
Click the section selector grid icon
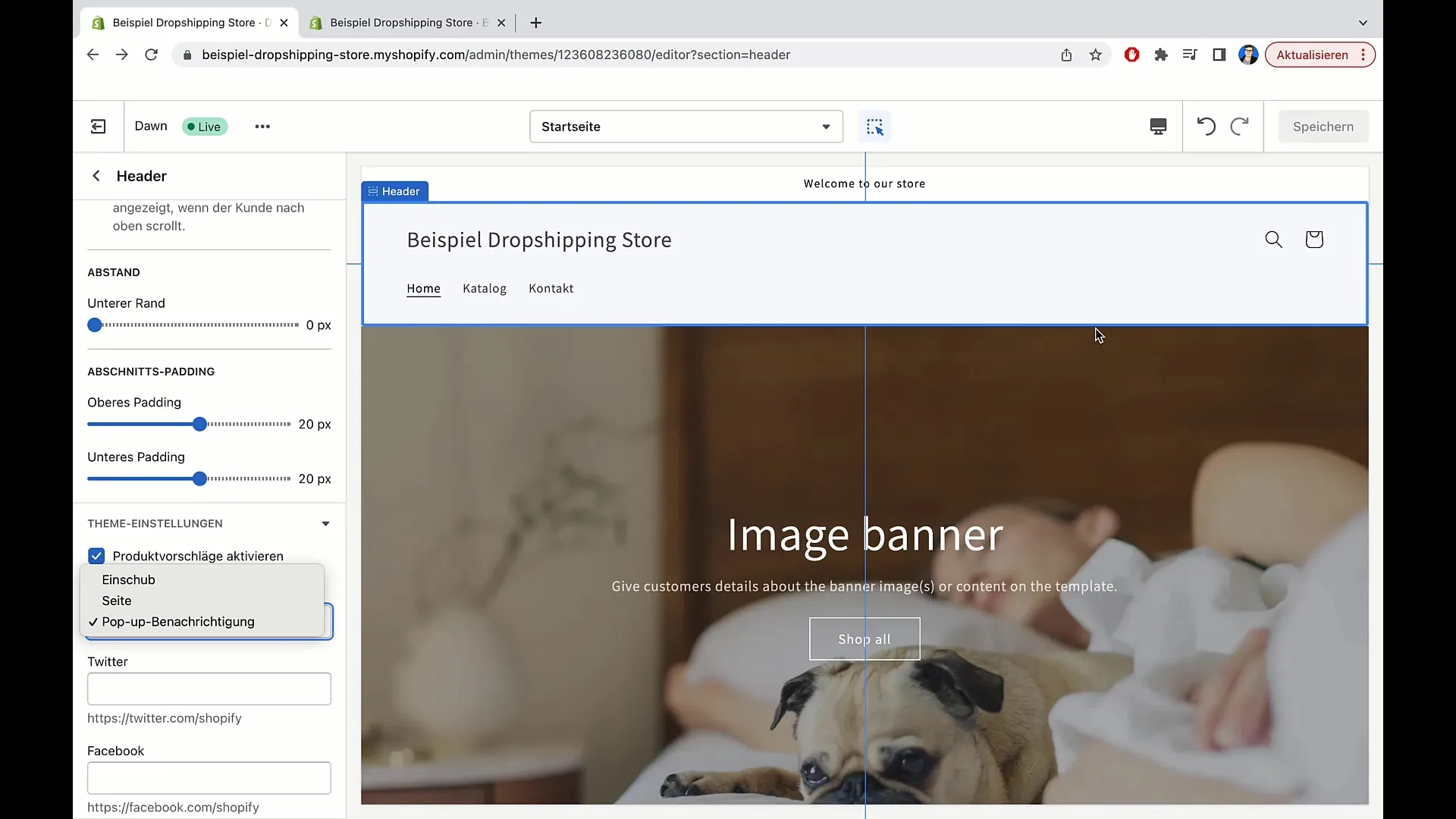[x=874, y=126]
